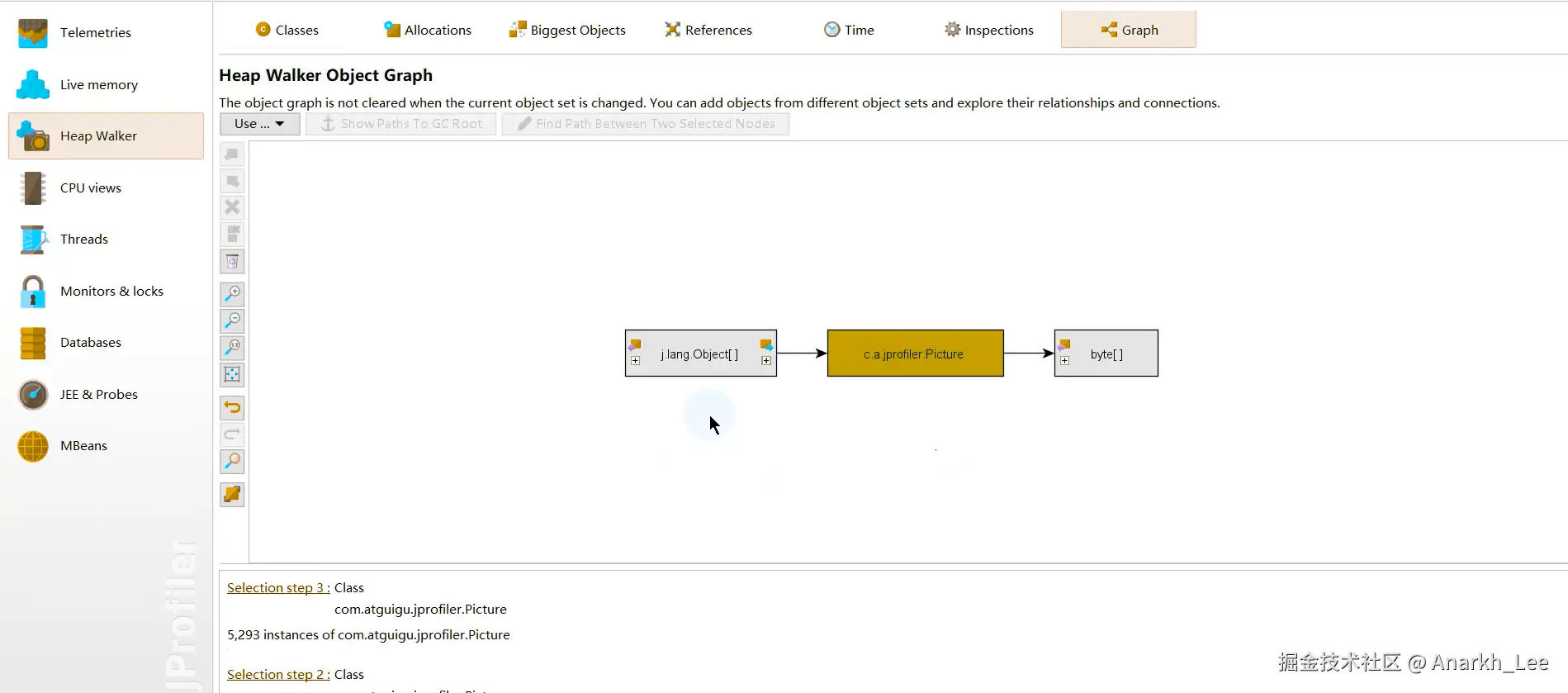
Task: Open the Telemetries section
Action: [x=106, y=33]
